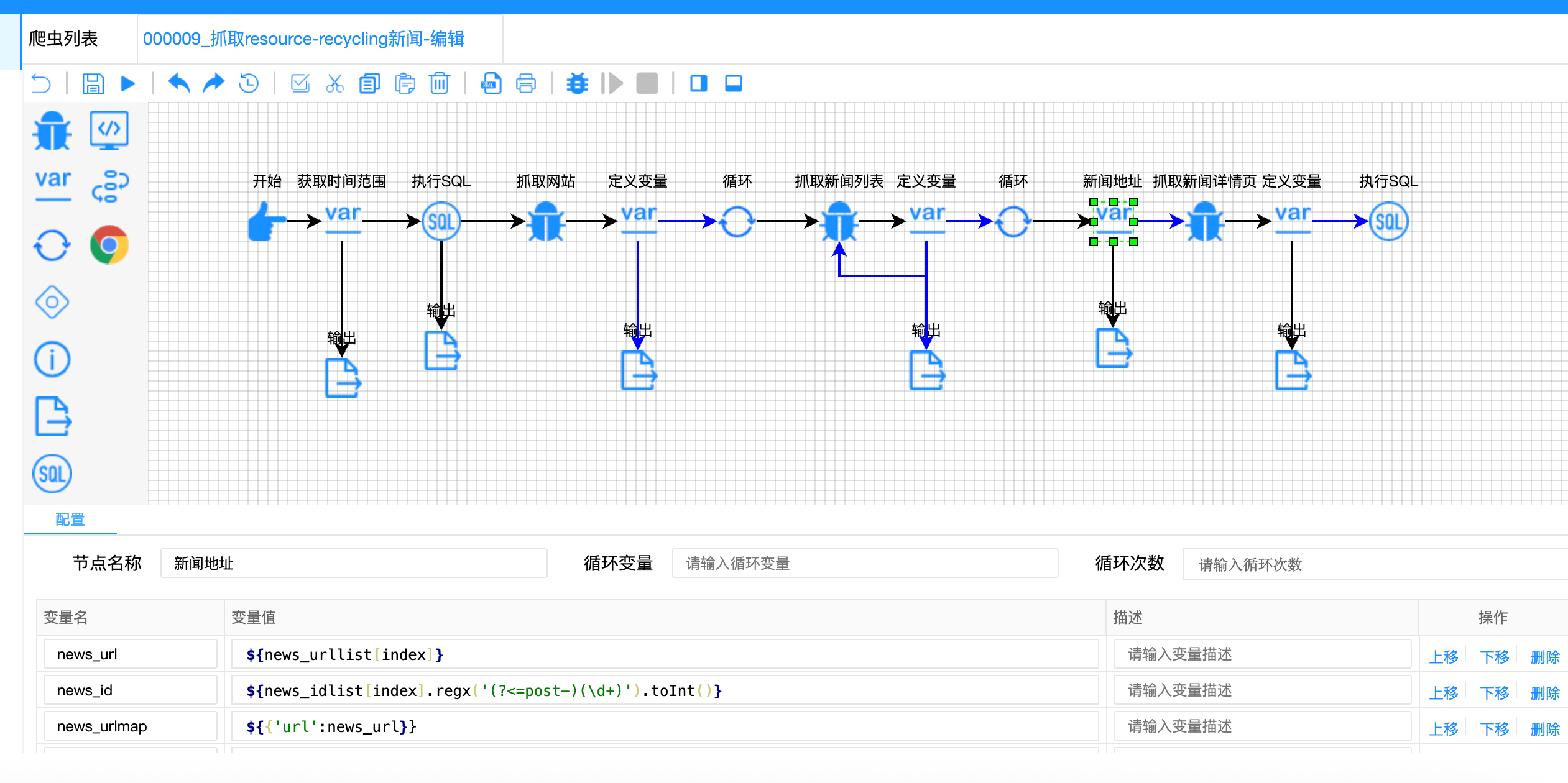Screen dimensions: 1568x783
Task: Click 删除 link for news_url row
Action: pos(1545,656)
